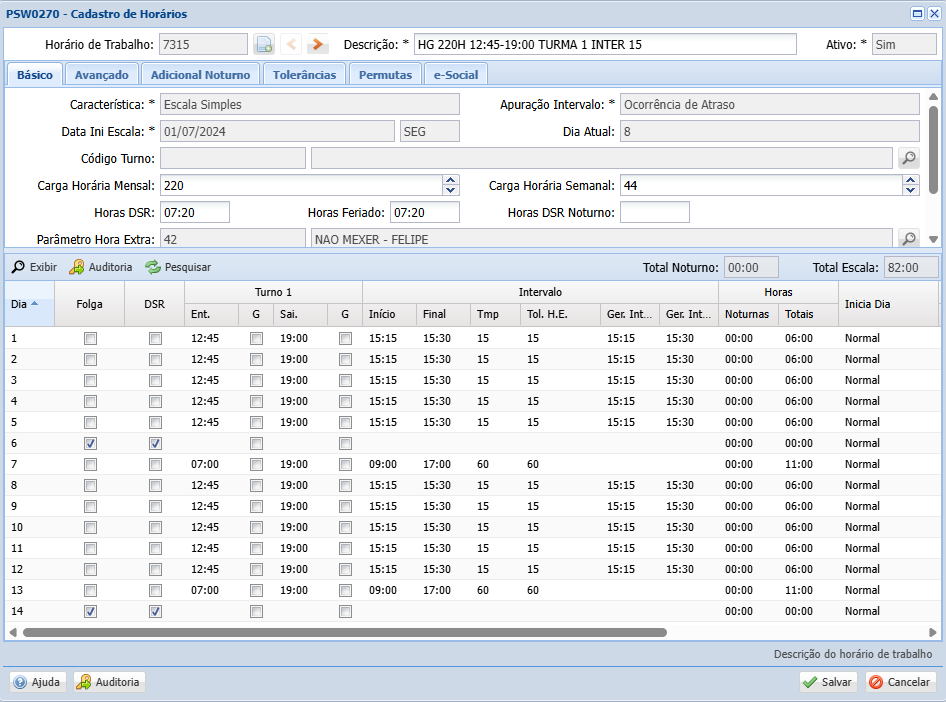Screen dimensions: 946x702
Task: Click the horizontal scrollbar of the grid
Action: (x=344, y=633)
